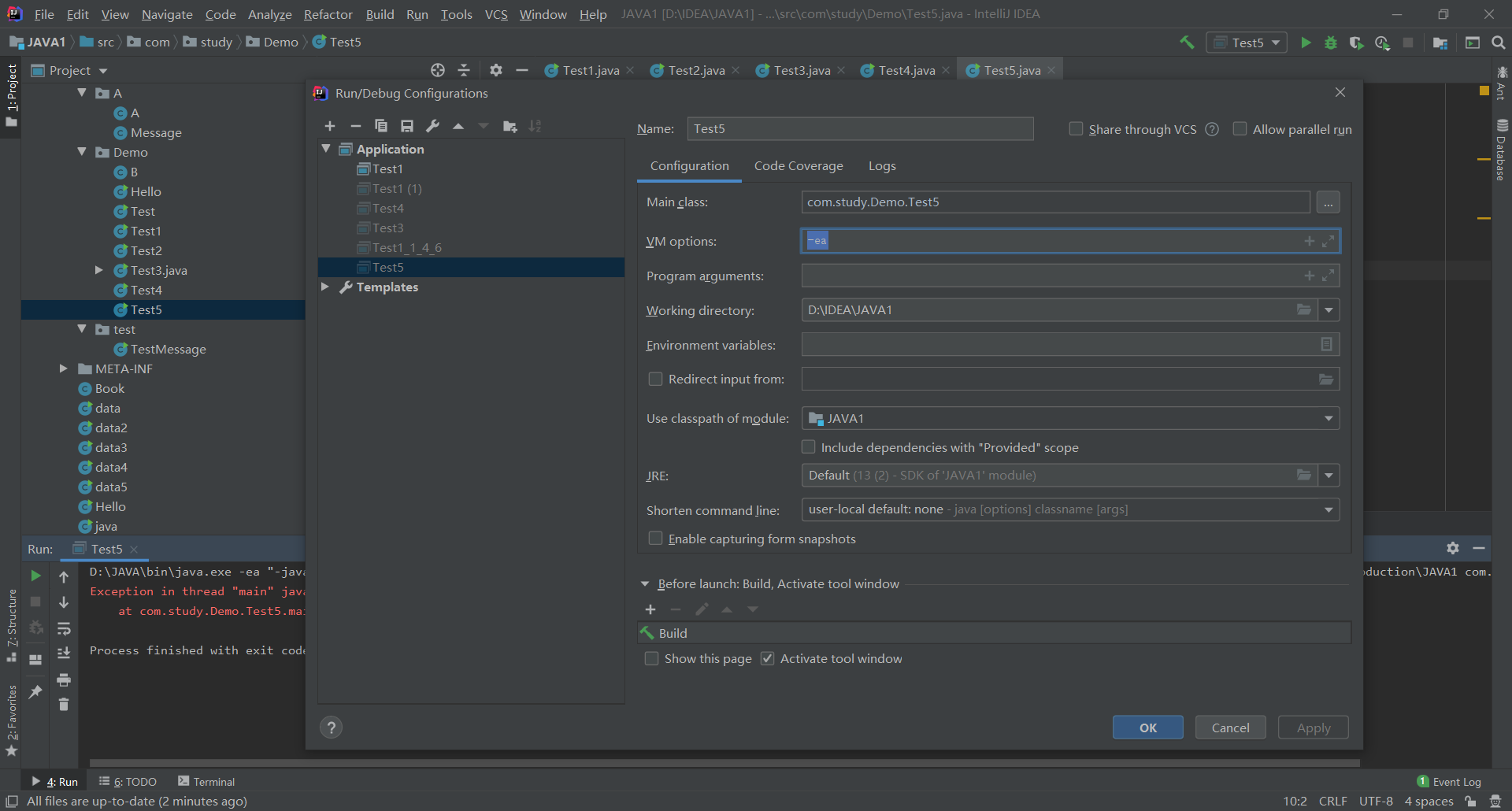Click CRLF line separator in status bar
The image size is (1512, 811).
[x=1332, y=801]
